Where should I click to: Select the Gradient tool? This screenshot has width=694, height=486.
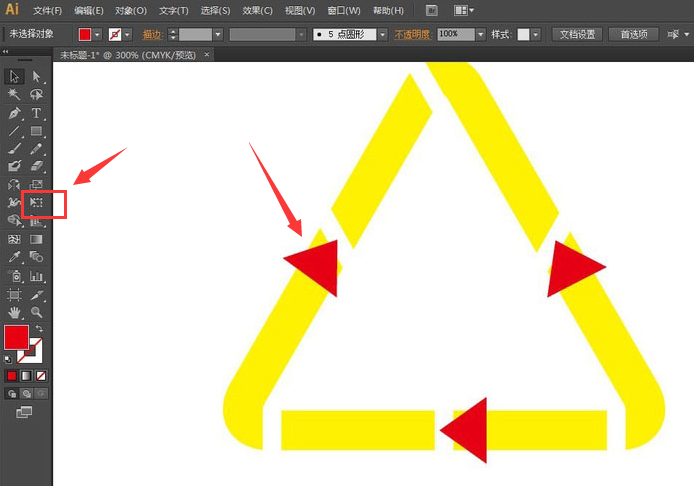click(x=36, y=239)
